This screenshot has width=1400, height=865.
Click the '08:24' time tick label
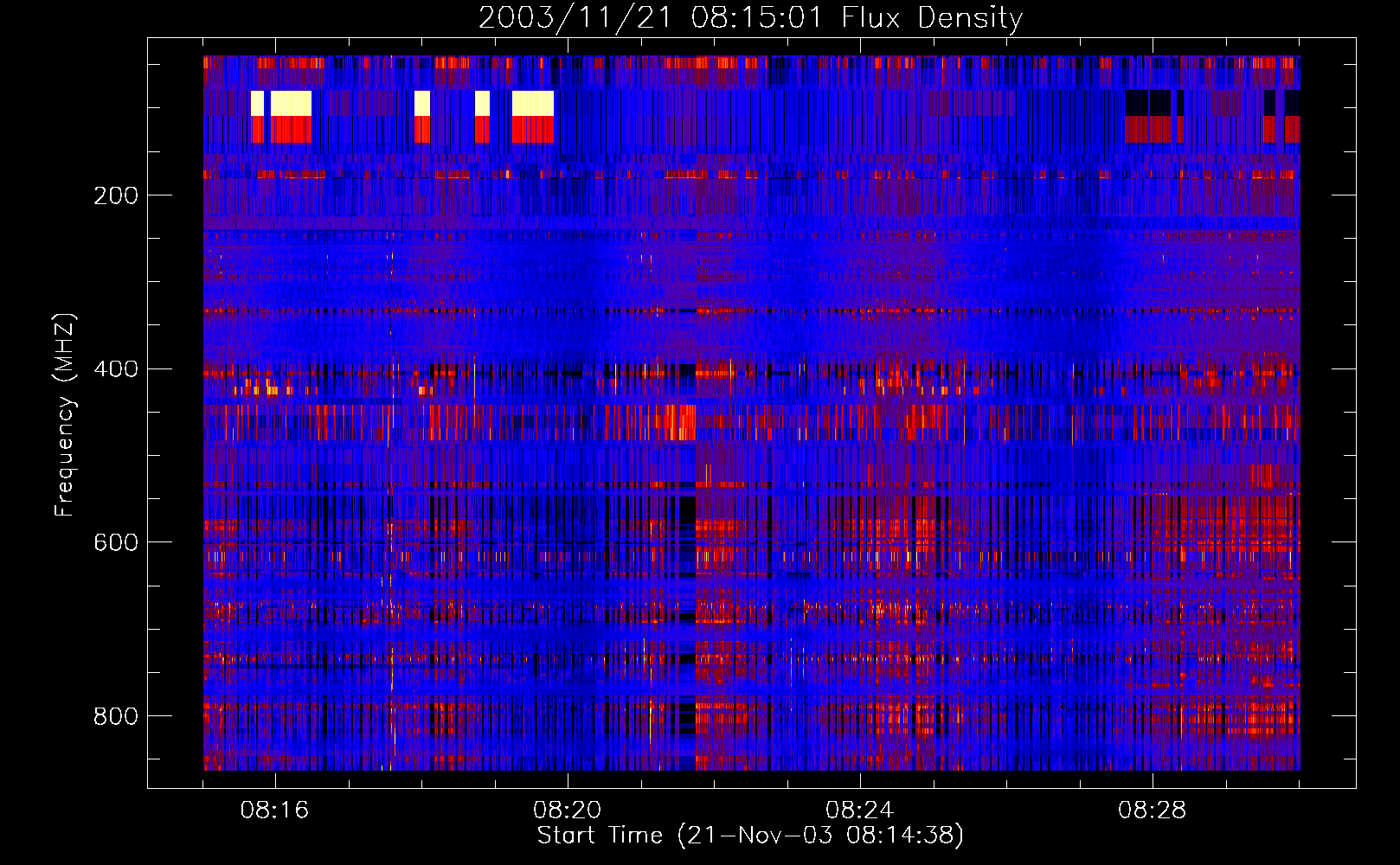click(860, 811)
